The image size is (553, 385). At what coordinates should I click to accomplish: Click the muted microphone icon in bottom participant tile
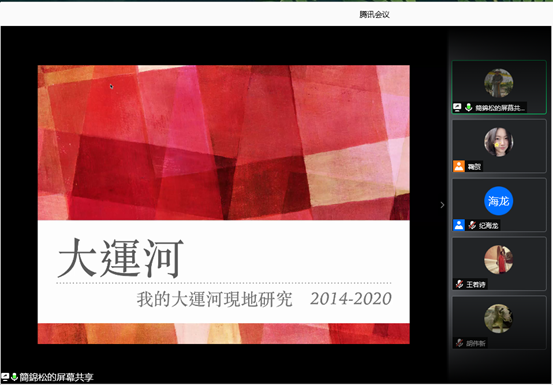tap(459, 343)
